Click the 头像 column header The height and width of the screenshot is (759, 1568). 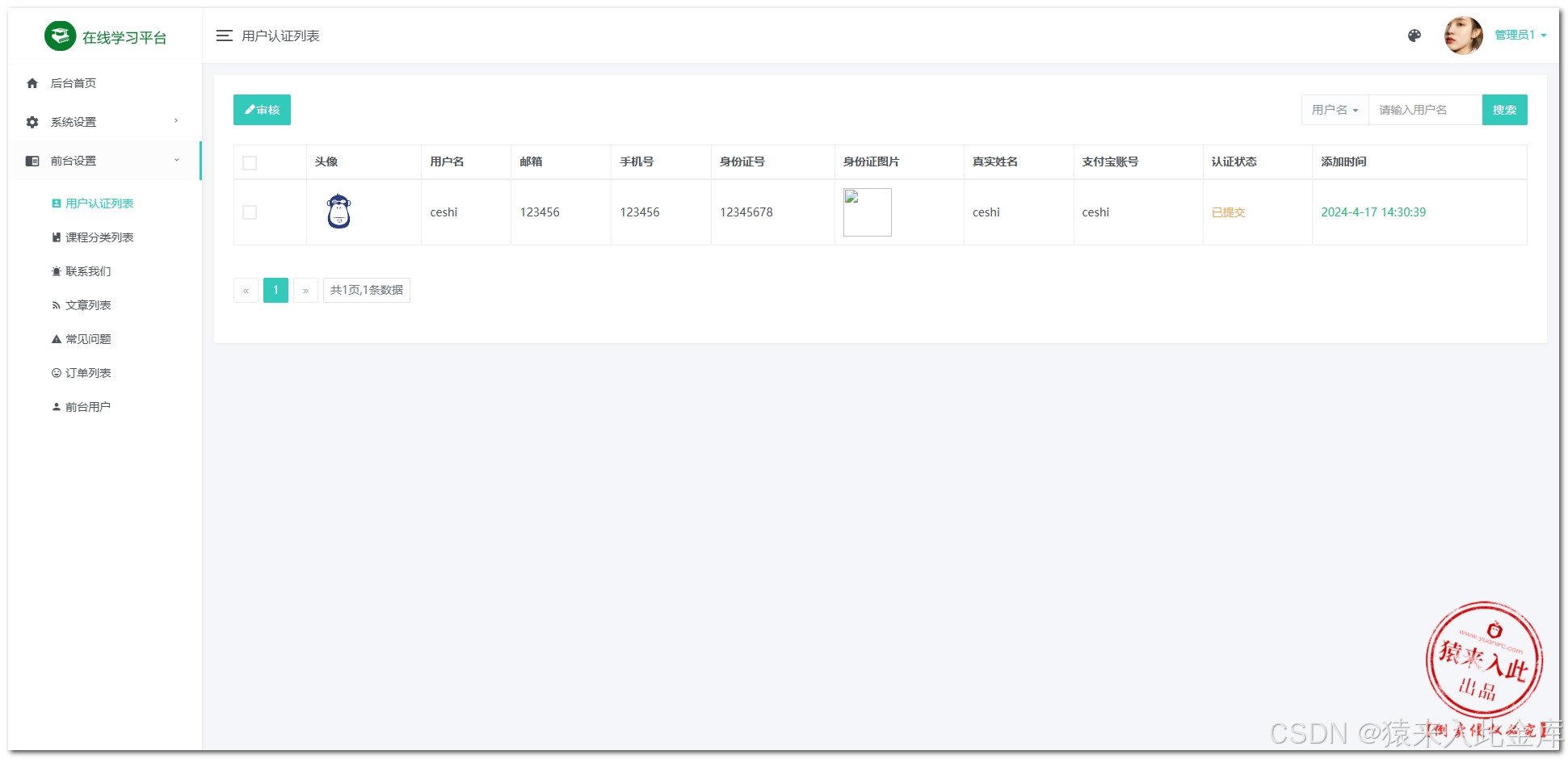pos(326,161)
